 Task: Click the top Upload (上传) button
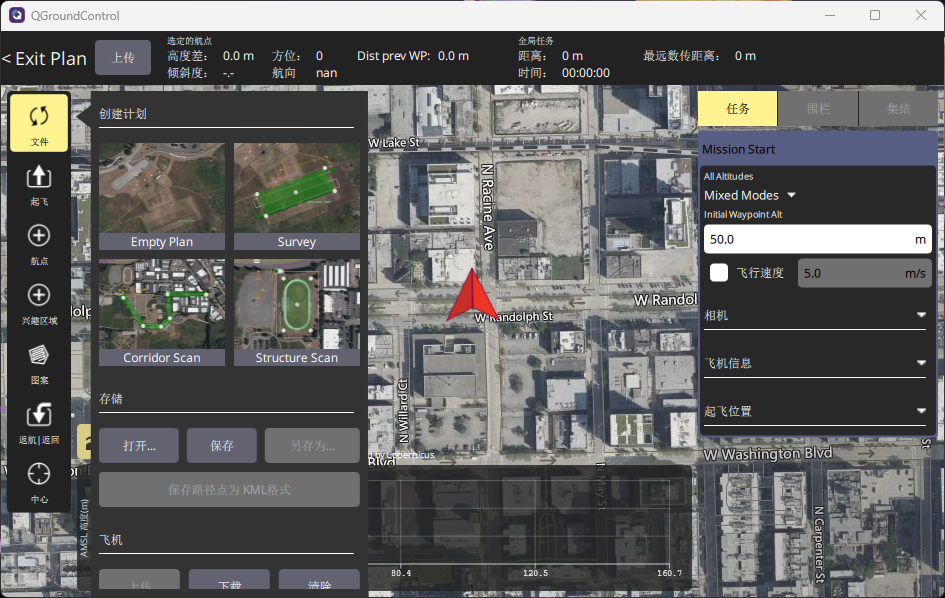[x=123, y=58]
